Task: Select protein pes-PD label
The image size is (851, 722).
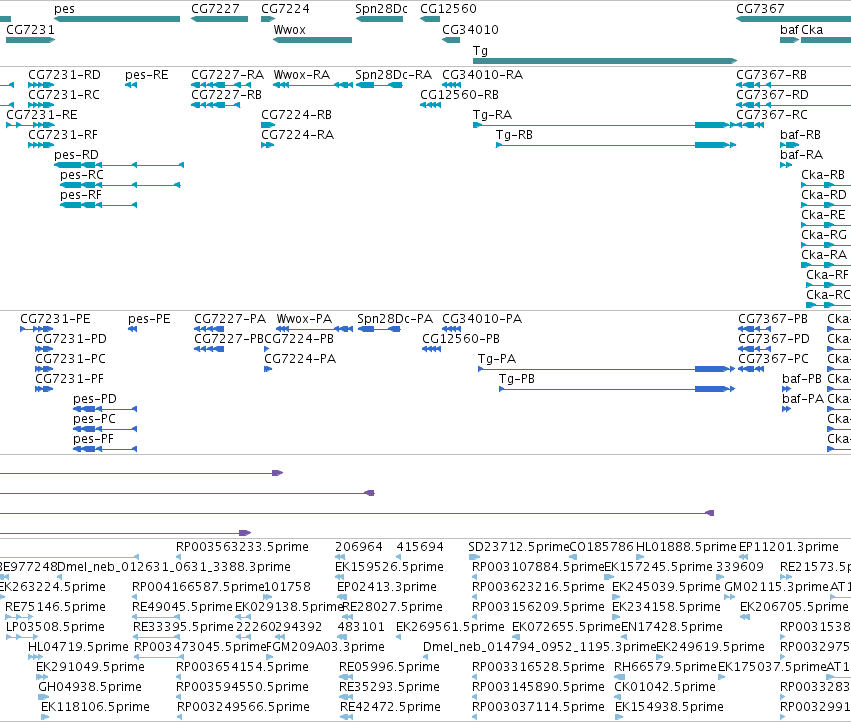Action: [95, 399]
